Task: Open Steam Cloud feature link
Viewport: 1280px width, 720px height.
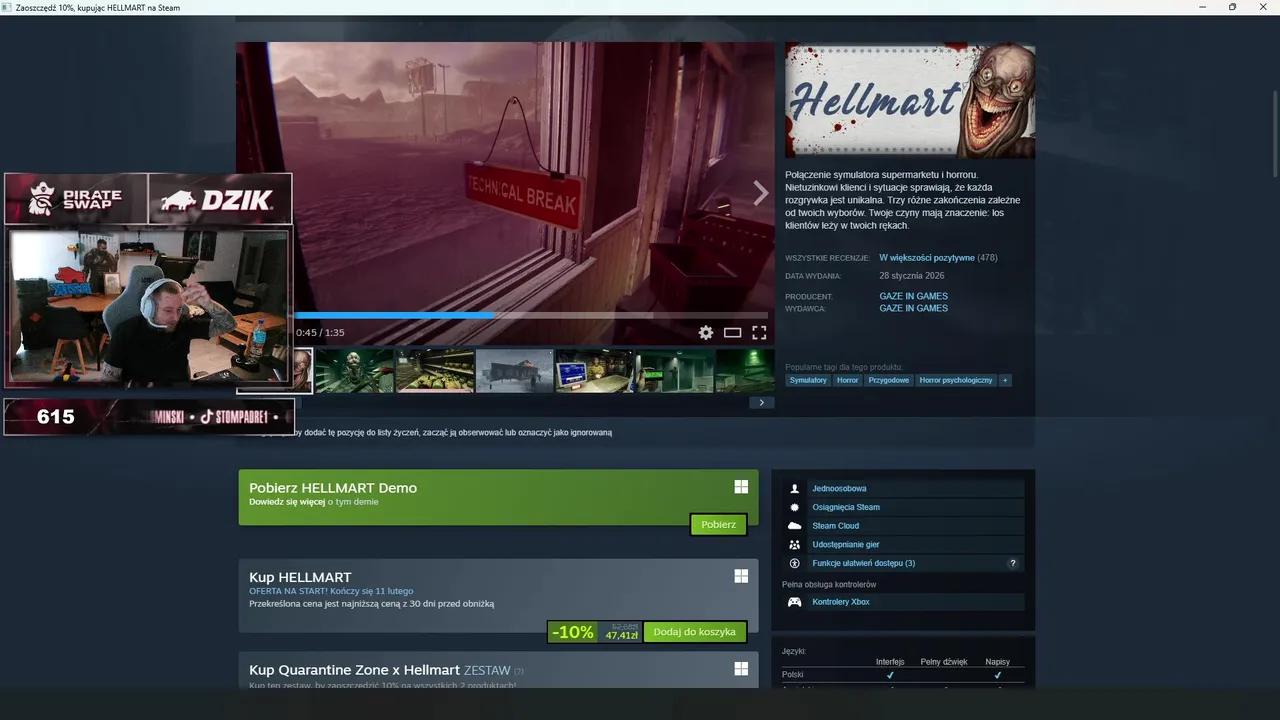Action: click(x=835, y=526)
